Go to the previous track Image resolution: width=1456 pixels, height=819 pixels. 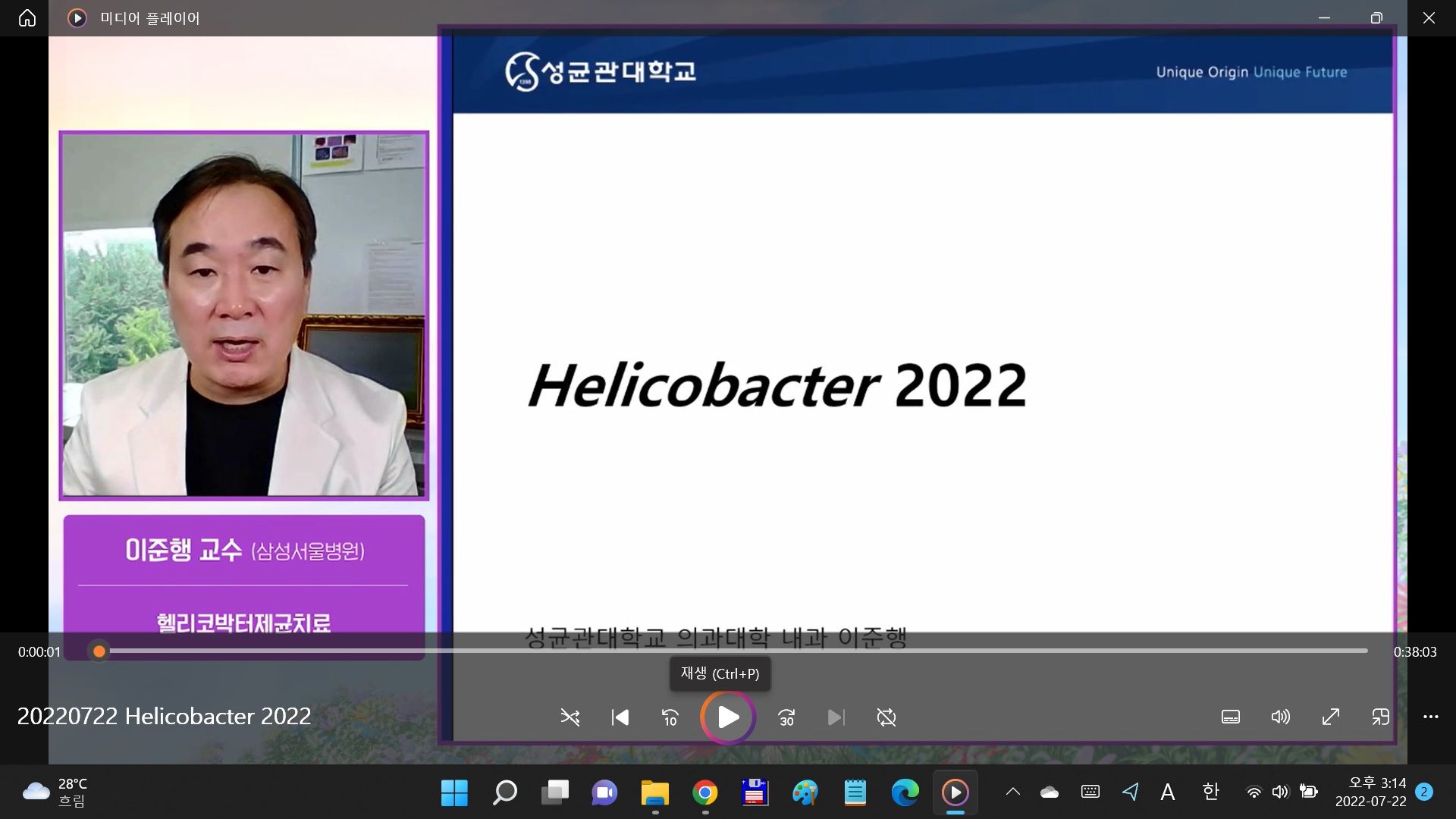tap(620, 717)
